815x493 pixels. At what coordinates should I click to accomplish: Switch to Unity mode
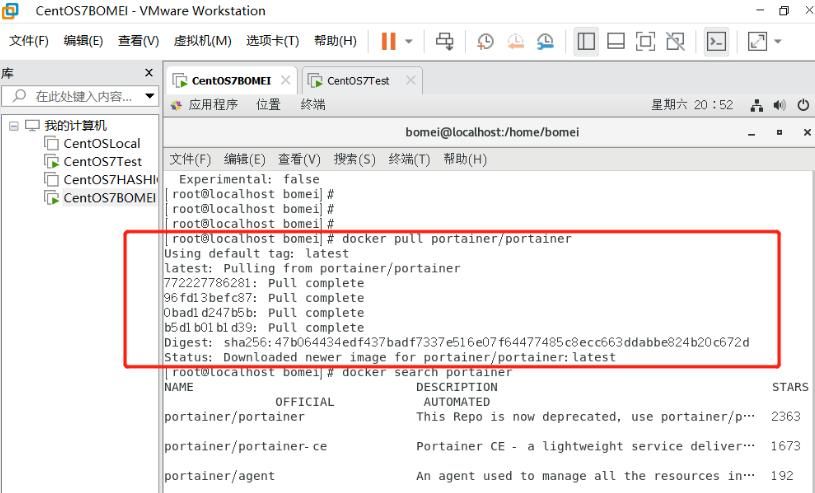click(x=675, y=41)
